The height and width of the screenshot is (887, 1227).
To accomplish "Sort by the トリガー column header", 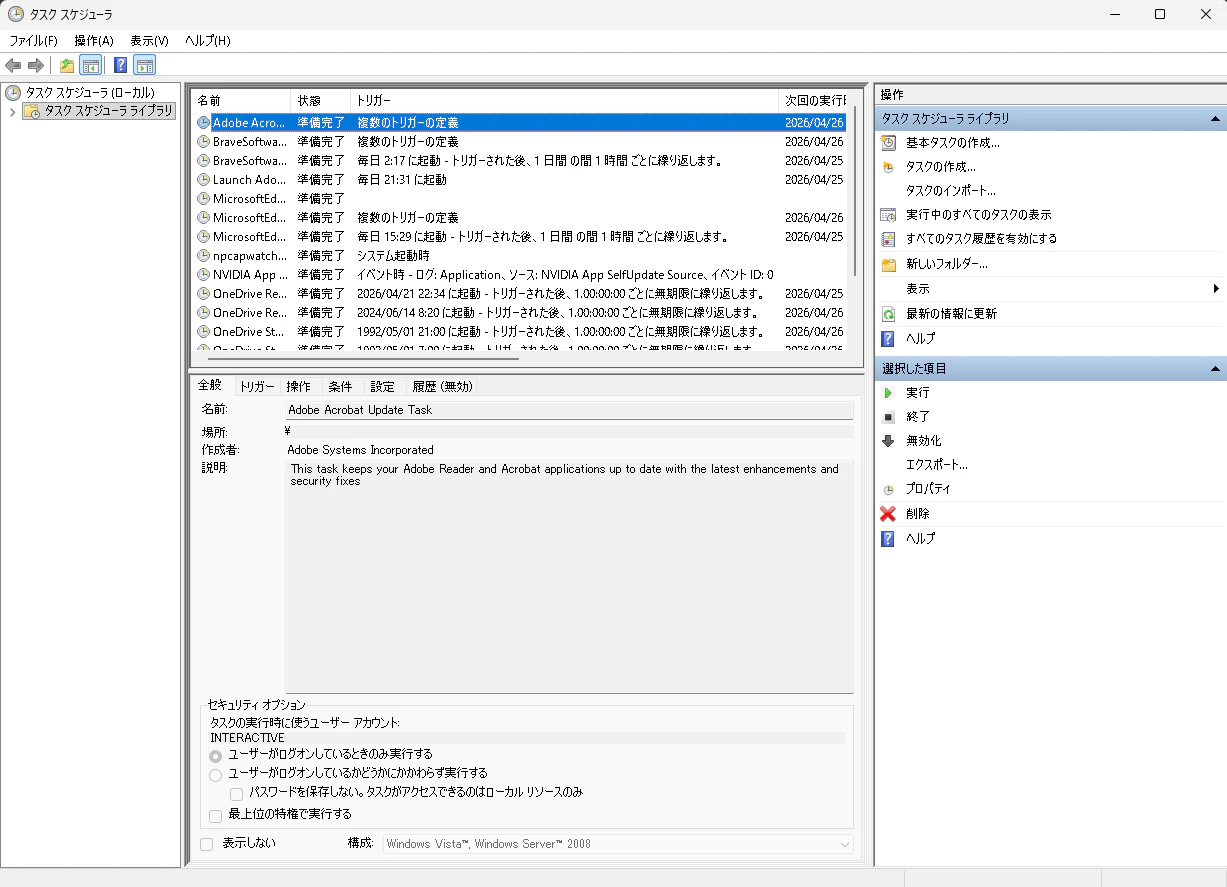I will 564,101.
